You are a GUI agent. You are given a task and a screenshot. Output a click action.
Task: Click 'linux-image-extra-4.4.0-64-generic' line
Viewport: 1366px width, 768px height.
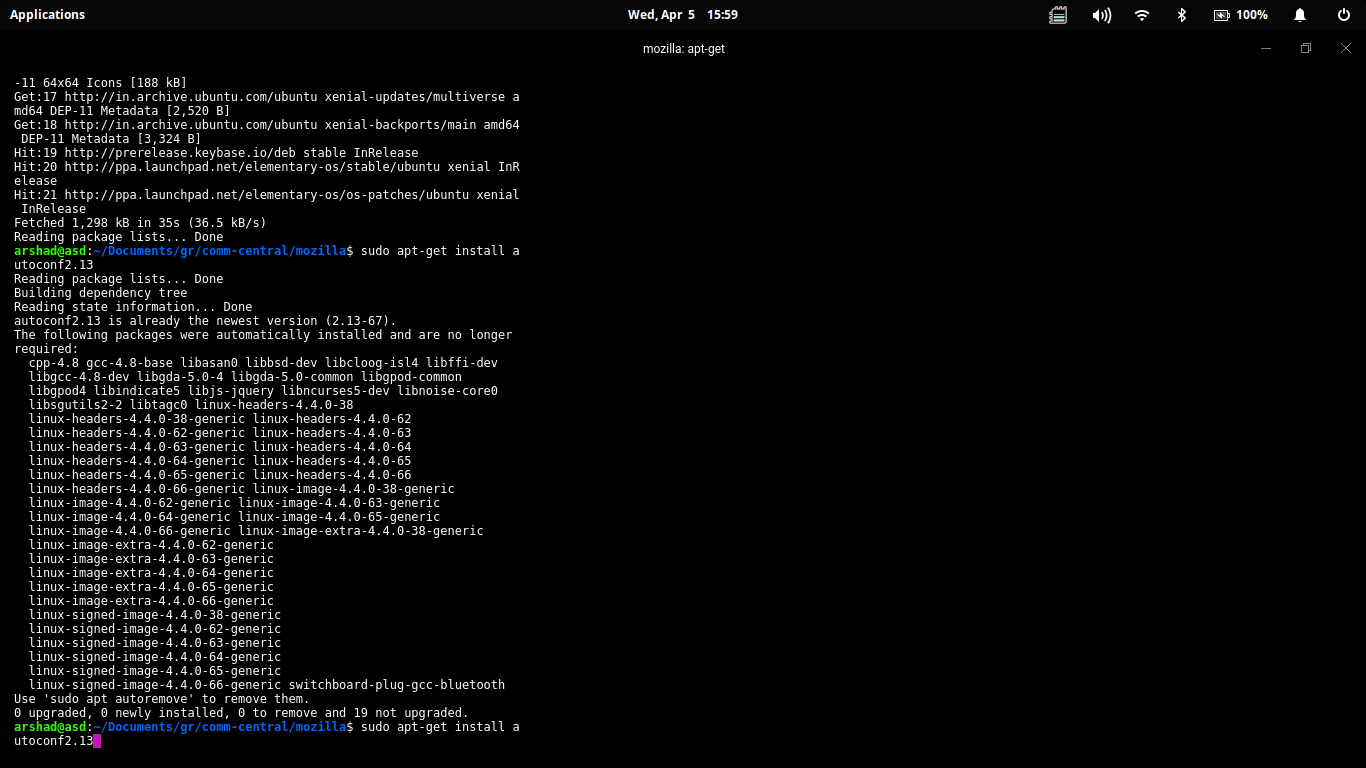click(x=151, y=573)
